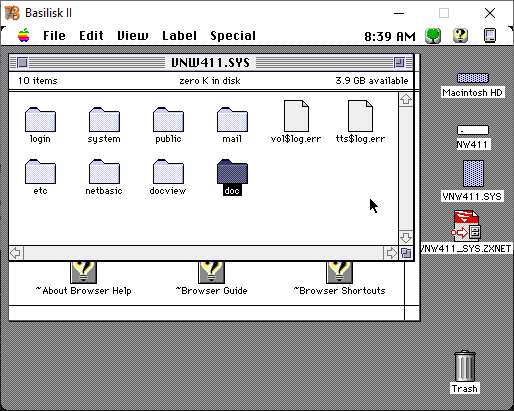514x411 pixels.
Task: Open the Apple menu
Action: 24,35
